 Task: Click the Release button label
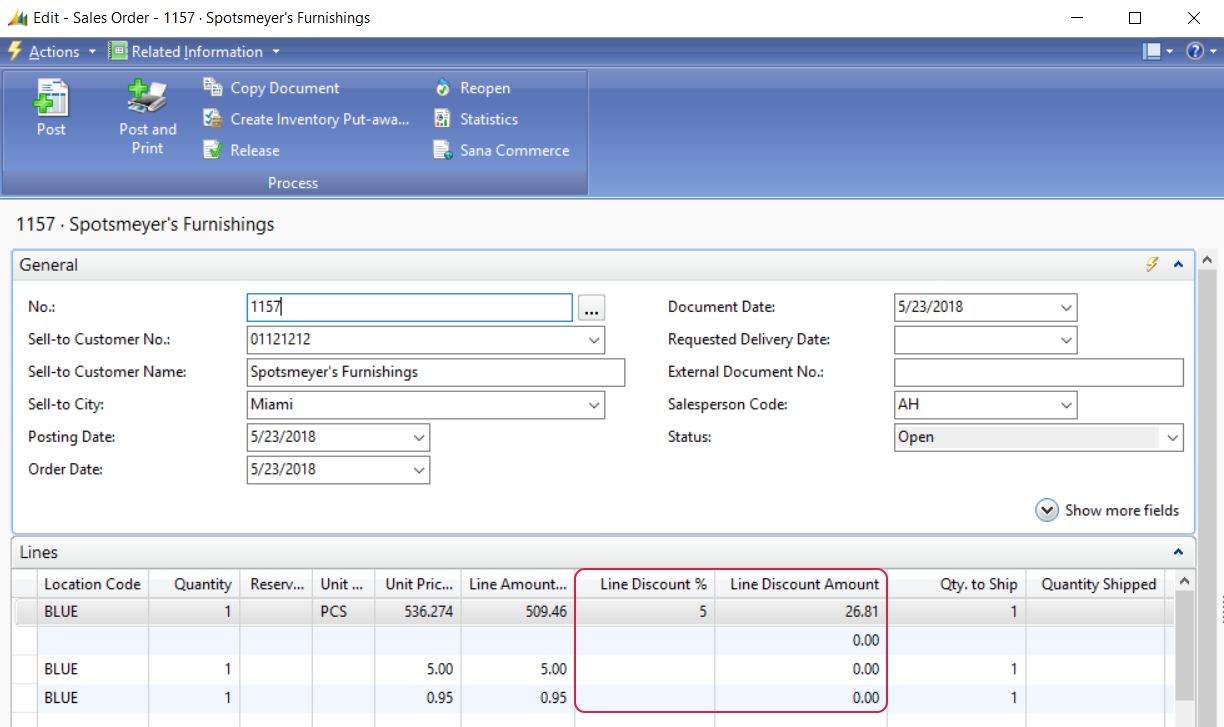(x=255, y=150)
